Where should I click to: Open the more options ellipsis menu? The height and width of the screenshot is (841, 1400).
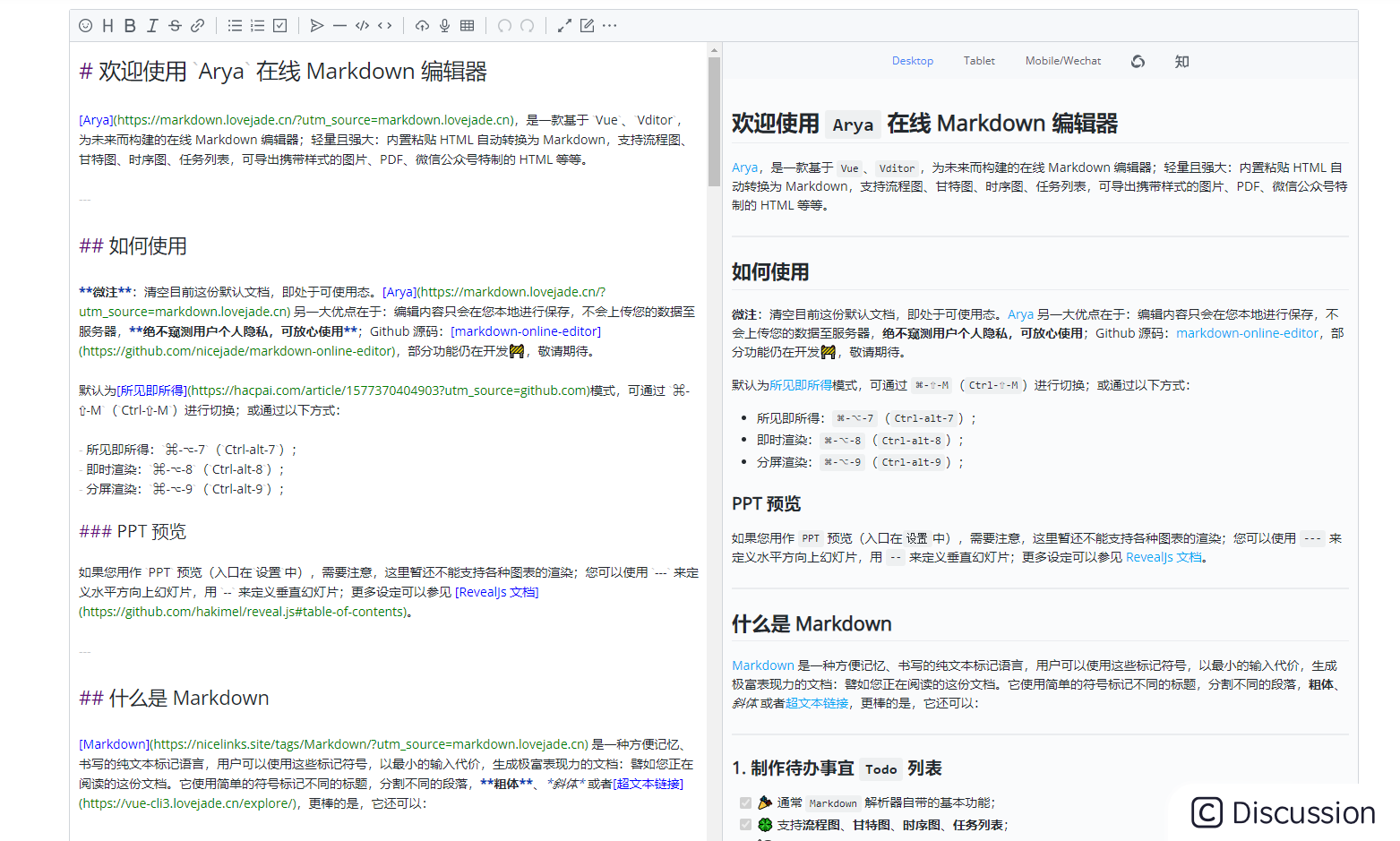610,26
